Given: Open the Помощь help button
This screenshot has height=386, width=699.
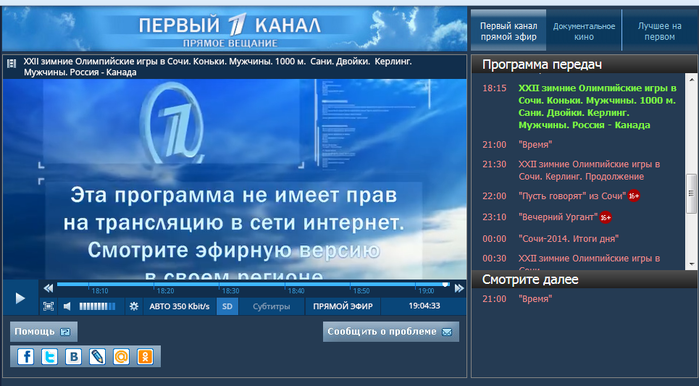Looking at the screenshot, I should (43, 332).
